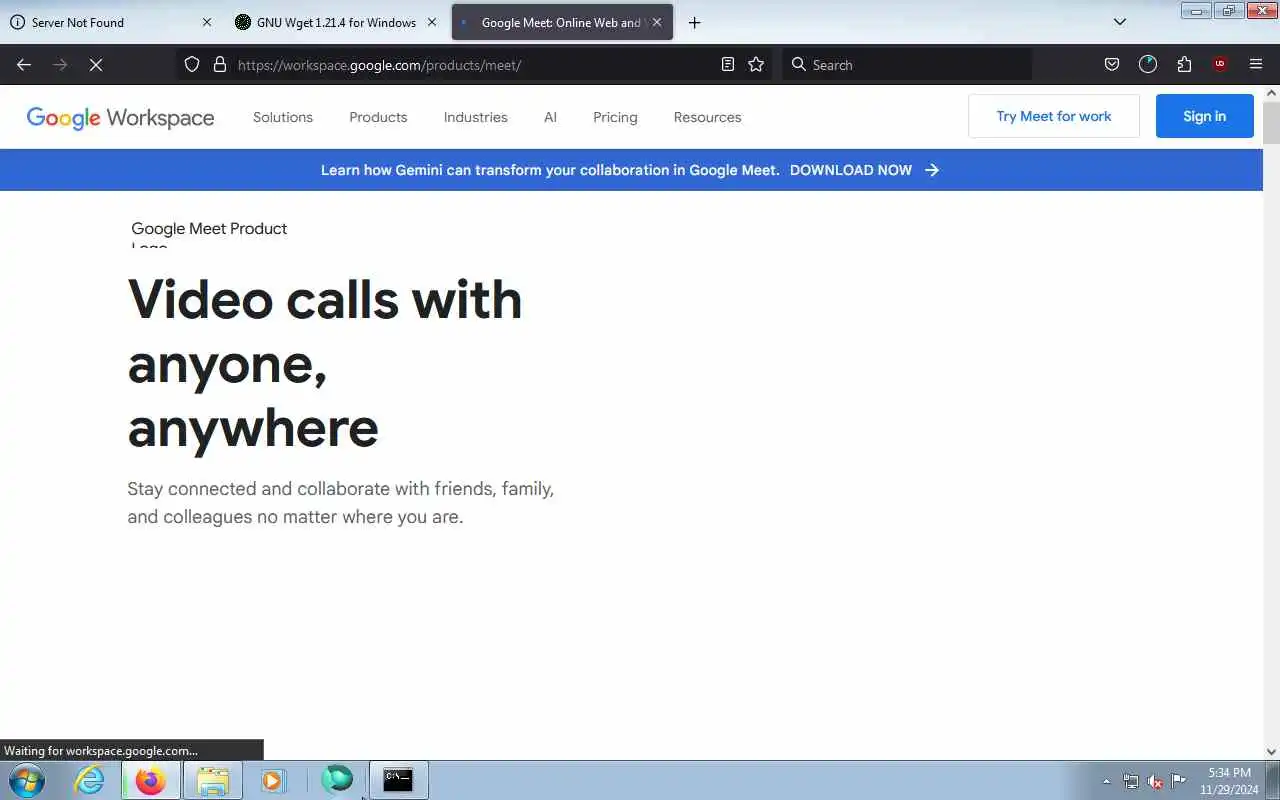Close the Google Meet tab
The width and height of the screenshot is (1280, 800).
point(657,22)
